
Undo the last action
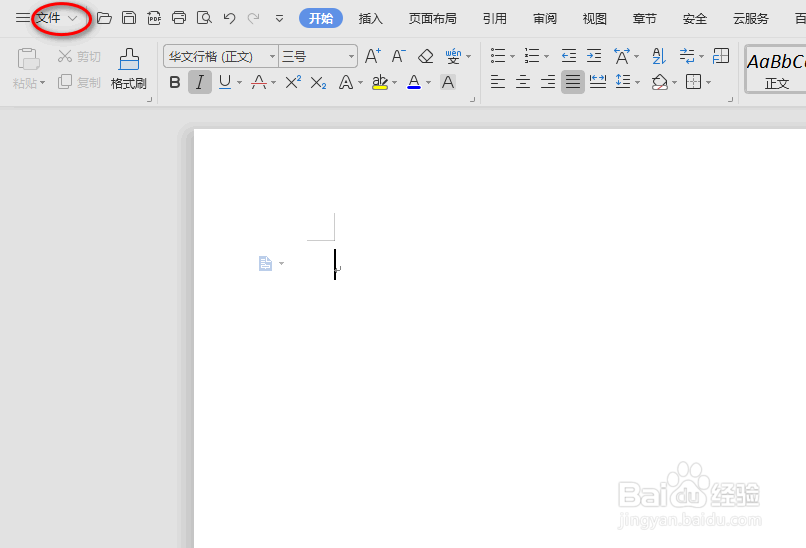pos(229,19)
